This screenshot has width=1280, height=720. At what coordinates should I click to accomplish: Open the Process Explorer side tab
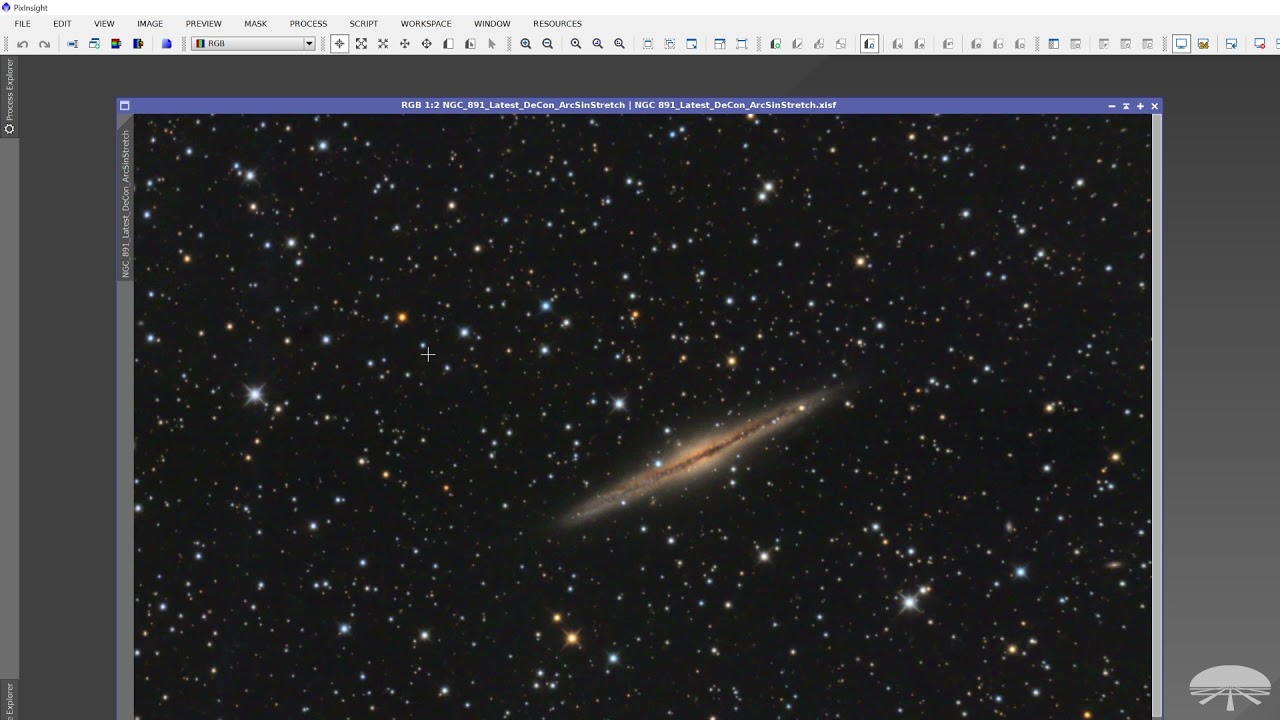pyautogui.click(x=10, y=96)
